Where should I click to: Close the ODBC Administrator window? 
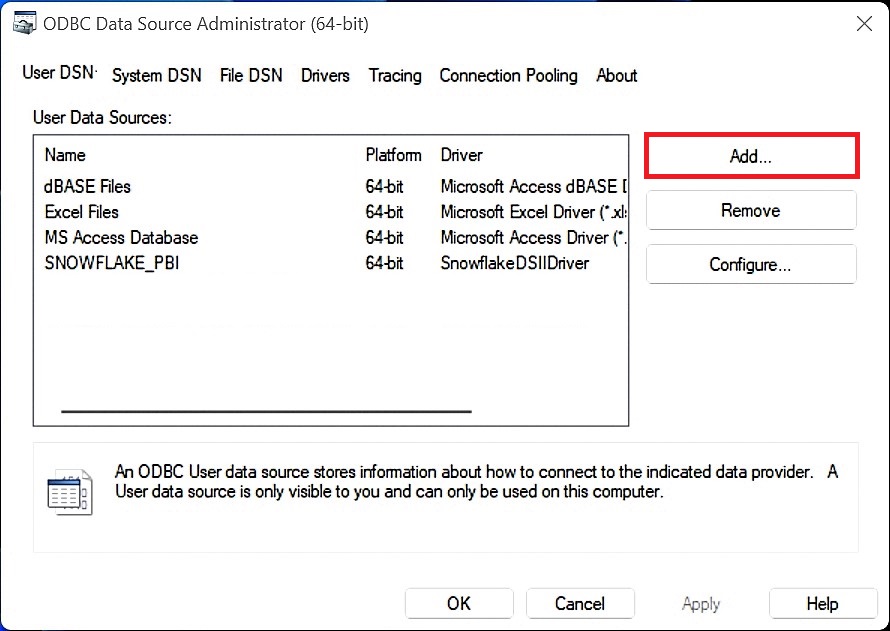[x=864, y=24]
